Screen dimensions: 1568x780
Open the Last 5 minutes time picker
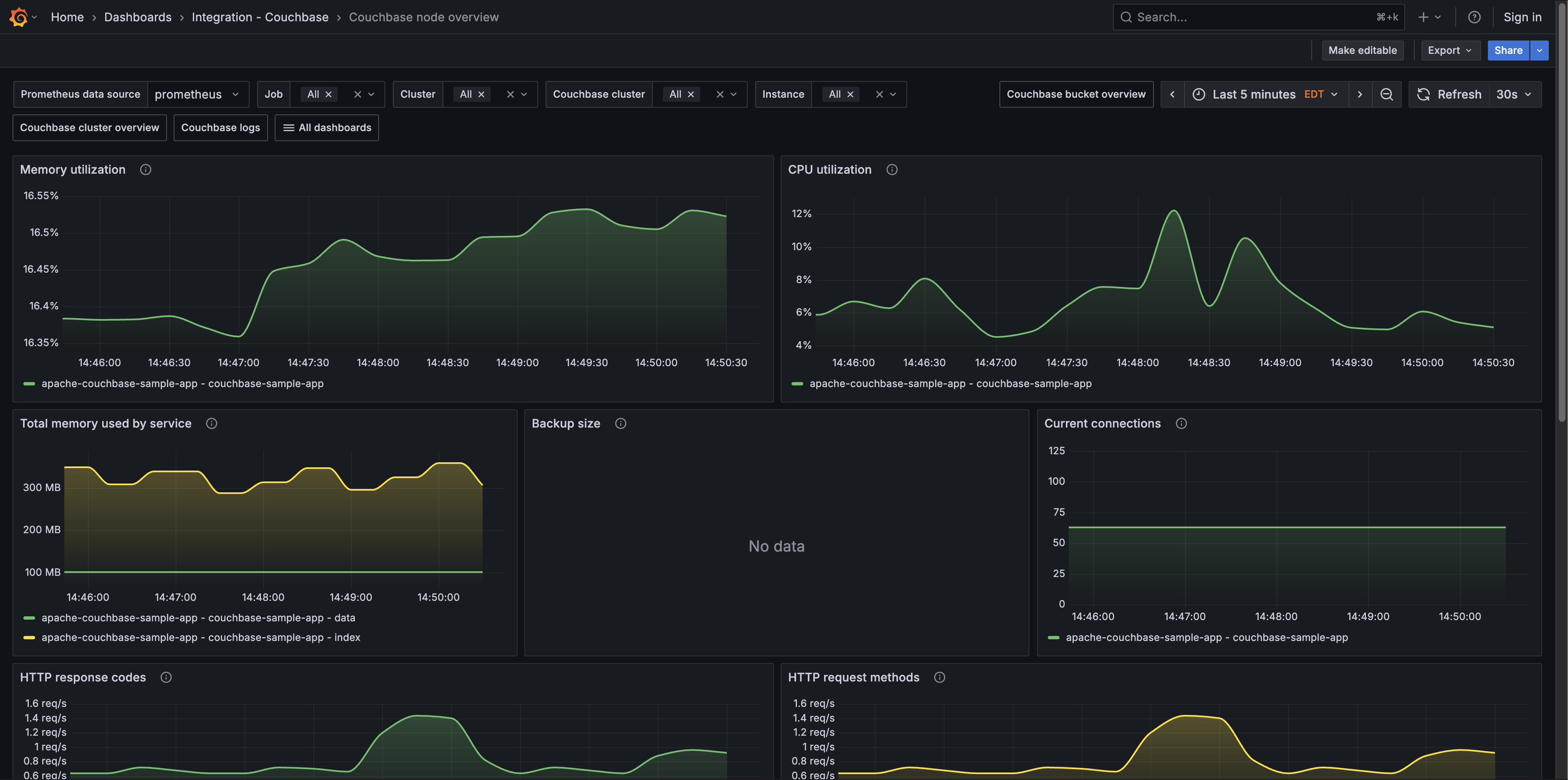tap(1266, 94)
